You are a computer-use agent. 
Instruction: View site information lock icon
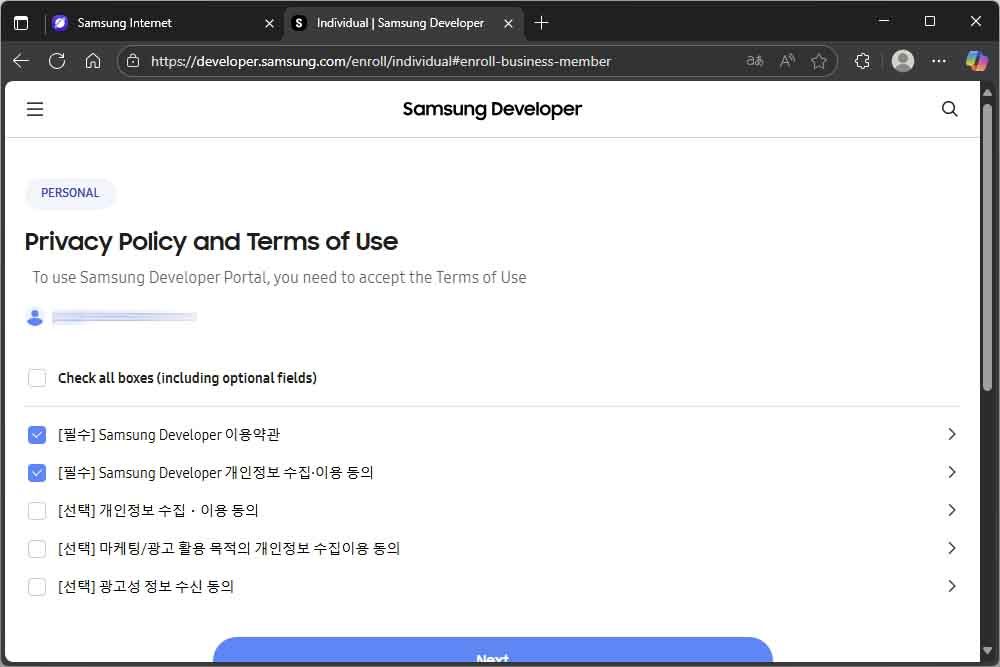pos(133,61)
